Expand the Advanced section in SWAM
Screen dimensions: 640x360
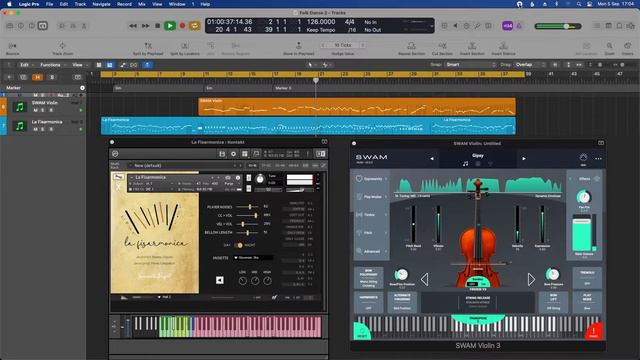(371, 251)
